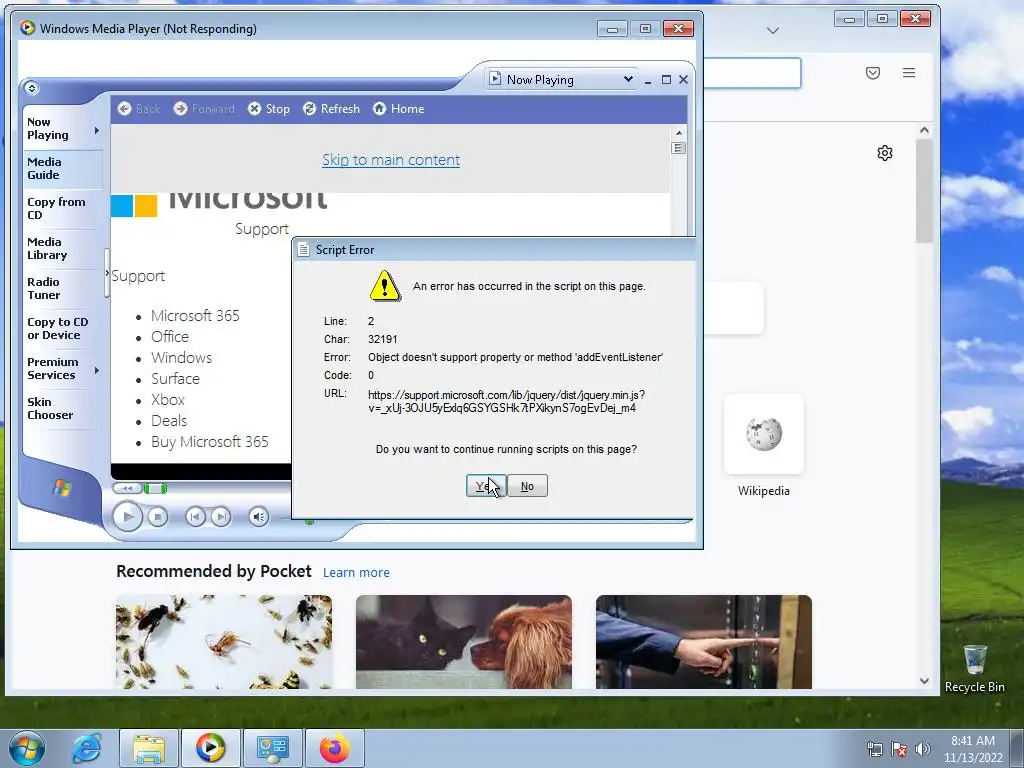Open Firefox hamburger application menu
Screen dimensions: 1024x768
coord(908,73)
